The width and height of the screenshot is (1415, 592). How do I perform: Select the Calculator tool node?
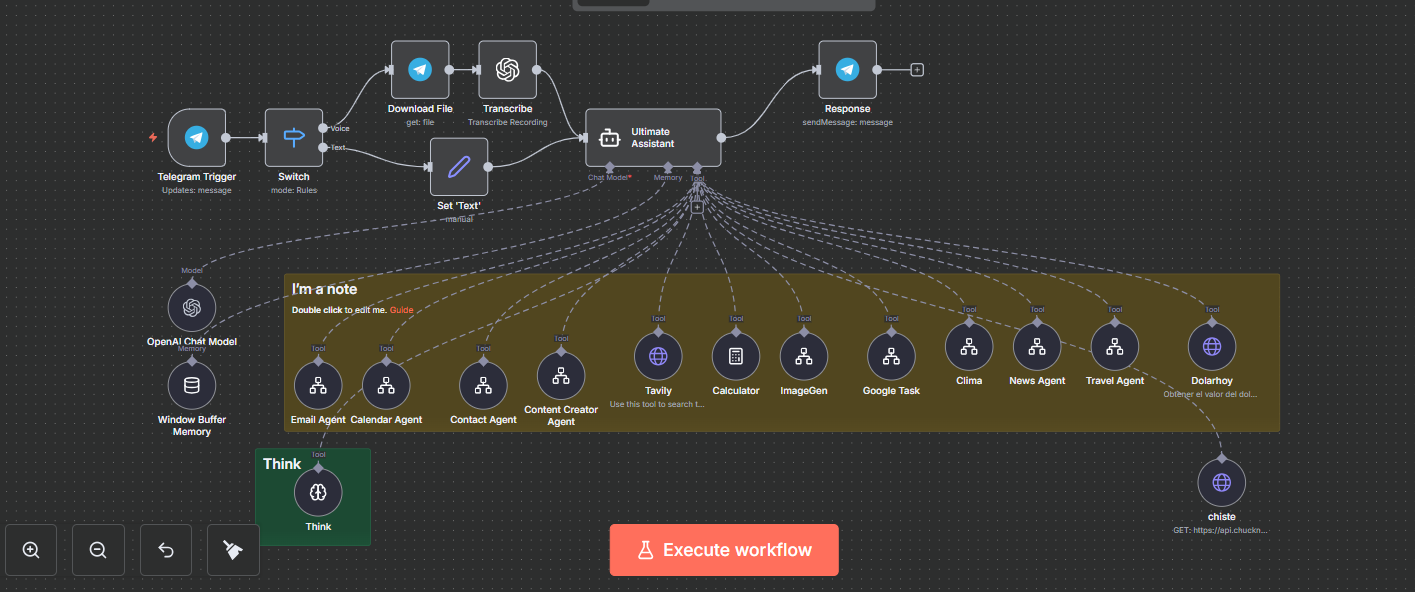735,356
